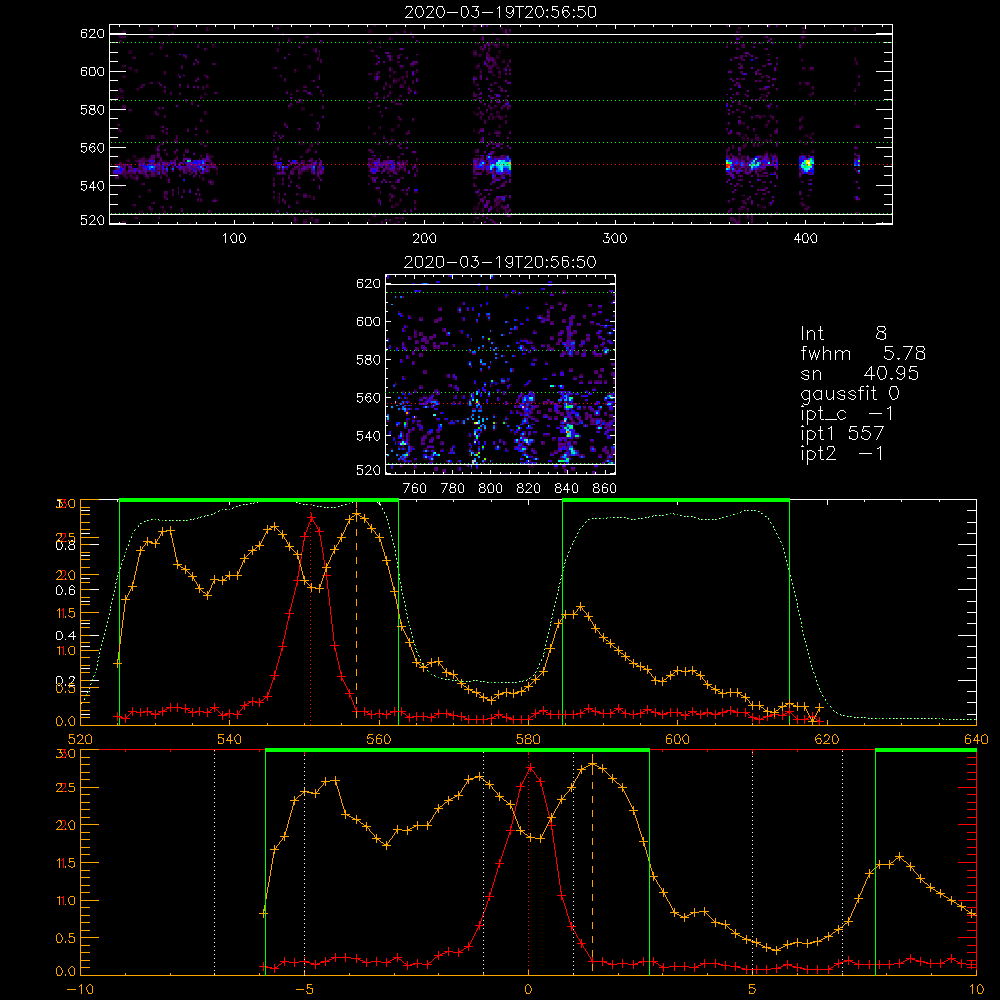The width and height of the screenshot is (1000, 1000).
Task: Click the -10 label on the bottom plot axis
Action: [x=80, y=990]
